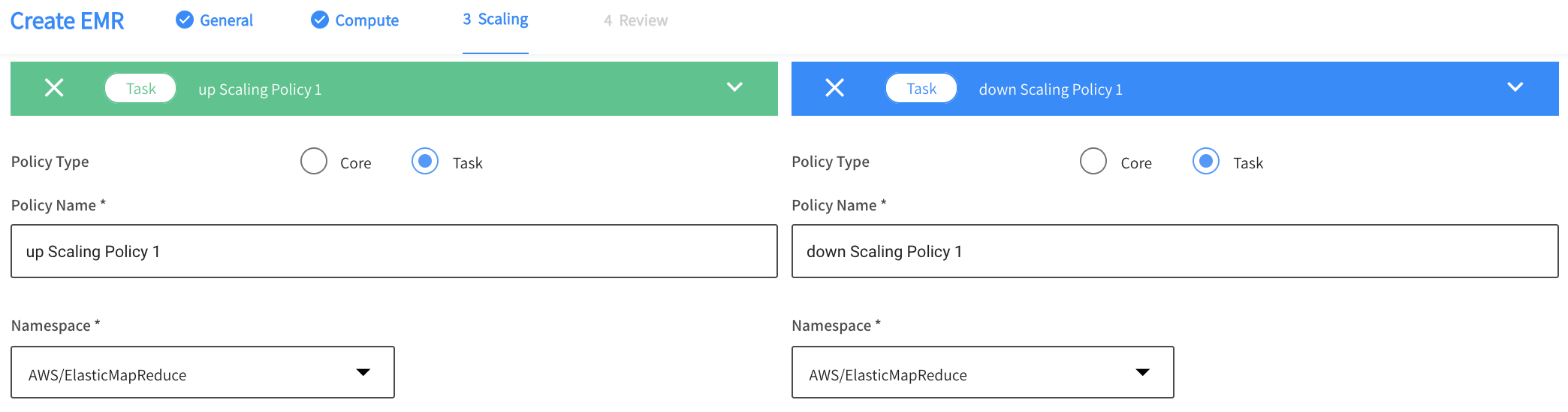Click the Task badge in blue header
Image resolution: width=1568 pixels, height=412 pixels.
[921, 89]
